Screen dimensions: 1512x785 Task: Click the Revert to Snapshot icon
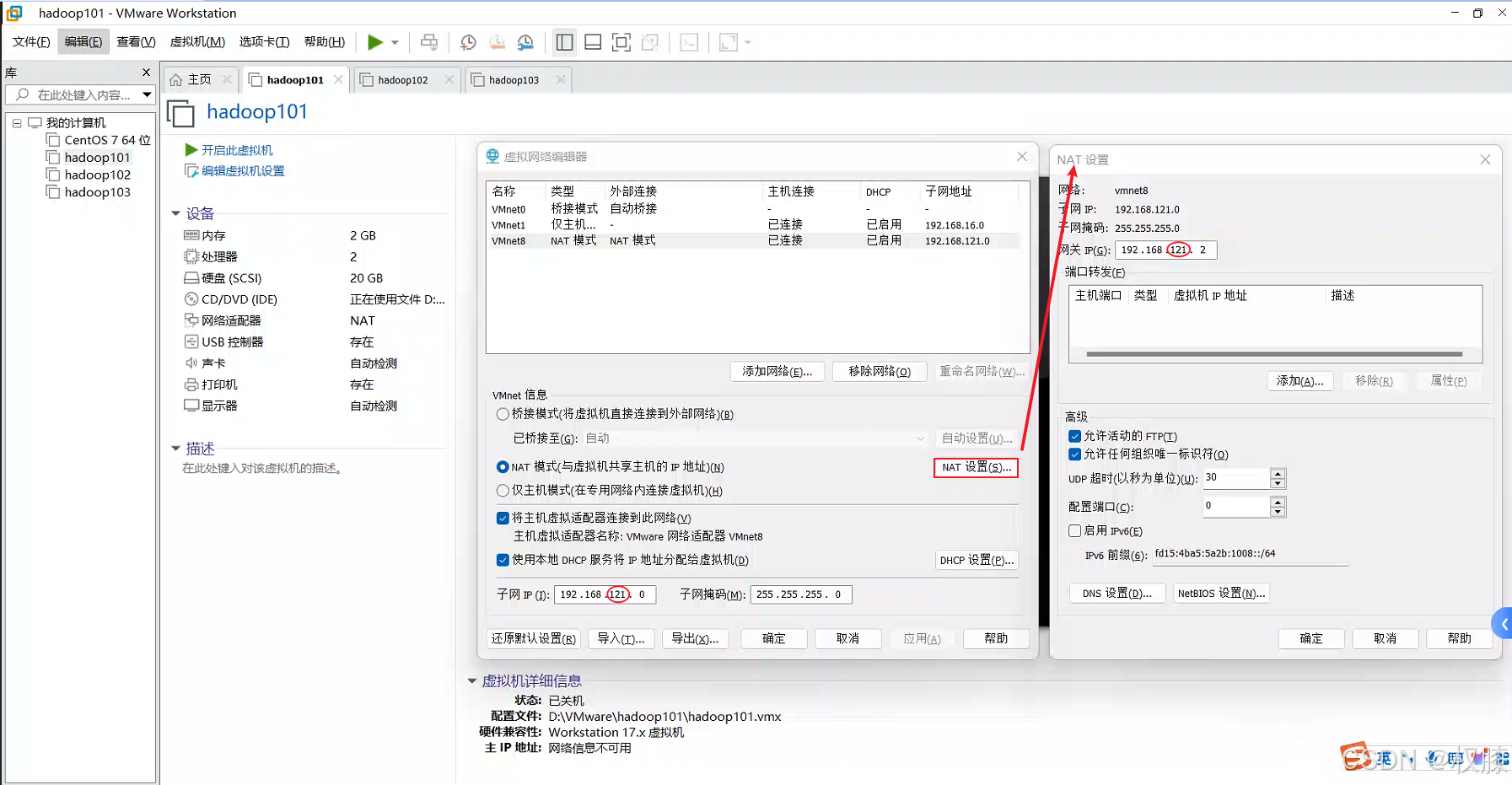pyautogui.click(x=497, y=42)
